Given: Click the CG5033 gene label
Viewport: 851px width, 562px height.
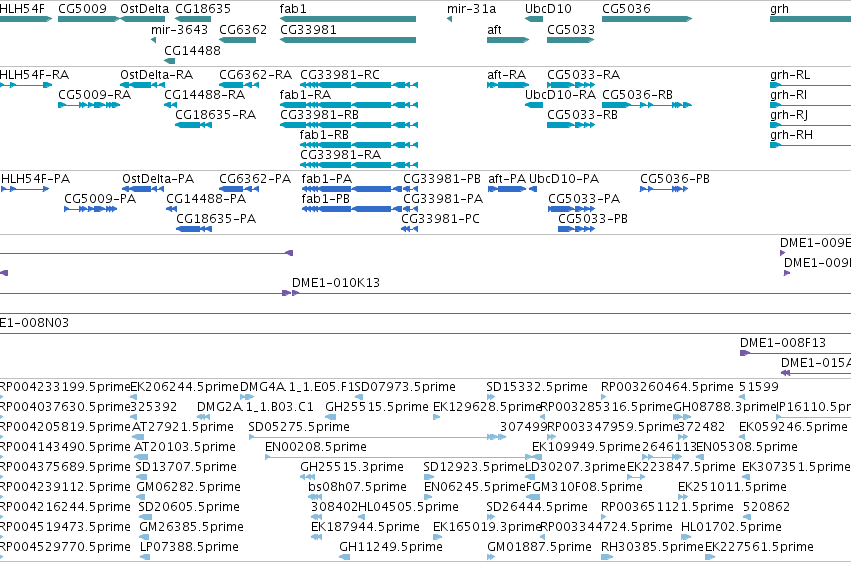Looking at the screenshot, I should pyautogui.click(x=571, y=29).
